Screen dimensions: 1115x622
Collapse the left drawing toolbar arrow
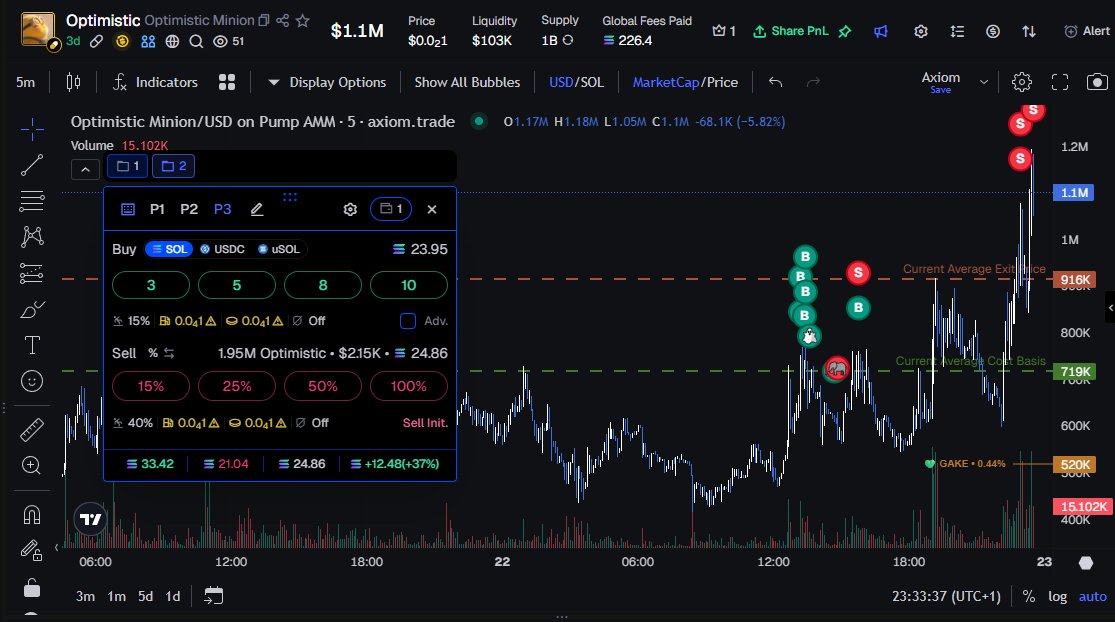tap(57, 547)
